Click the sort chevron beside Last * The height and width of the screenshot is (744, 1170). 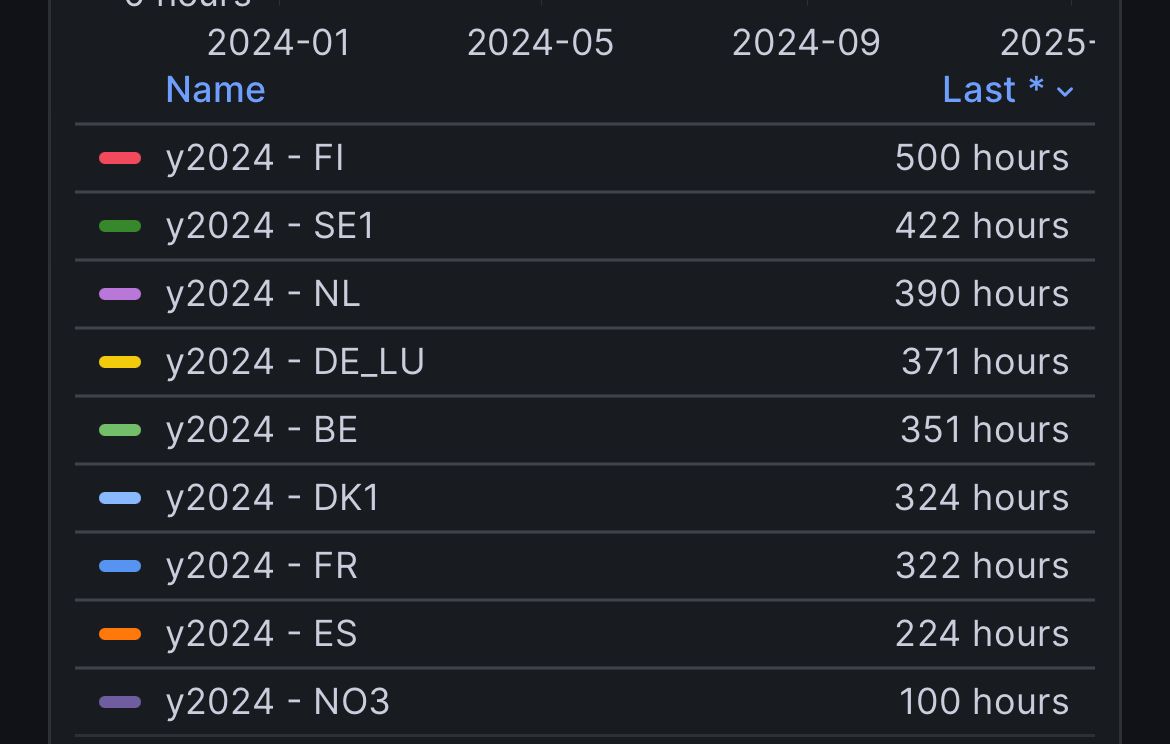click(x=1065, y=92)
